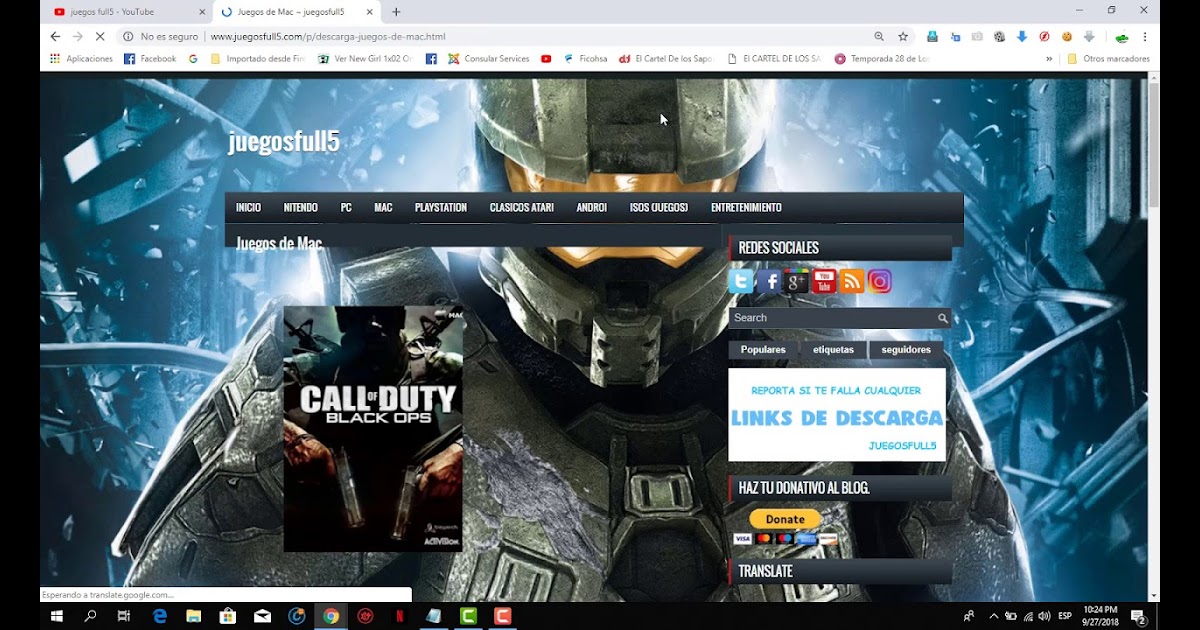Open the PLAYSTATION menu item
The width and height of the screenshot is (1200, 630).
pos(441,208)
